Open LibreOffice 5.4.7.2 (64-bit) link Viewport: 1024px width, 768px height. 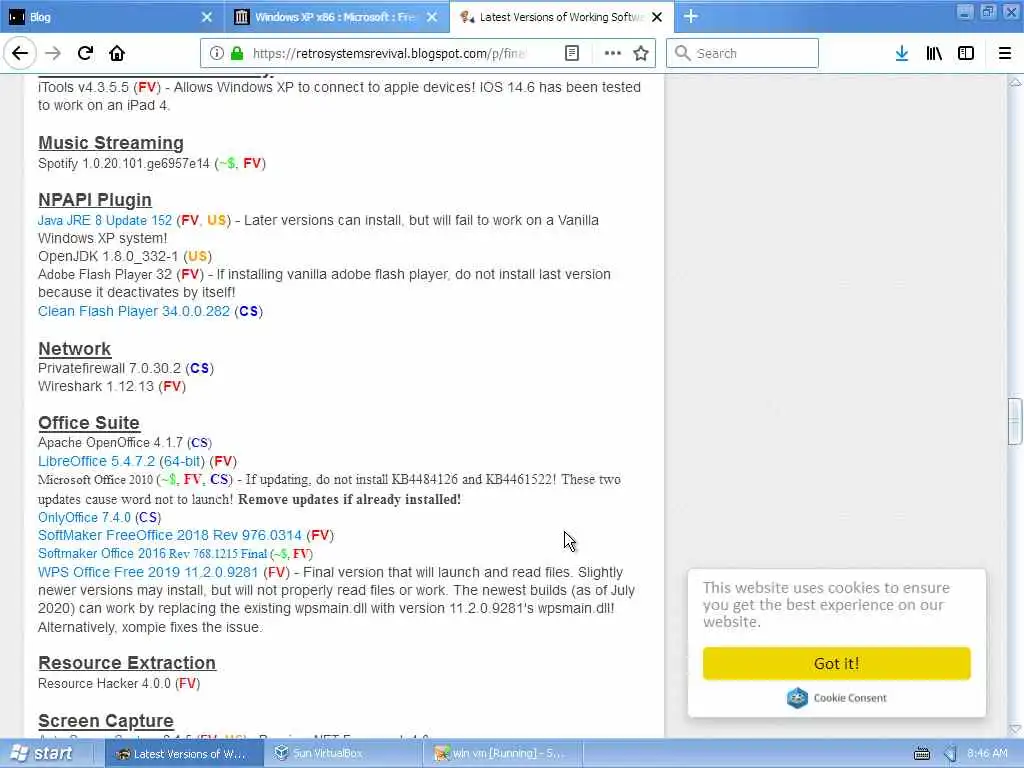pos(121,461)
